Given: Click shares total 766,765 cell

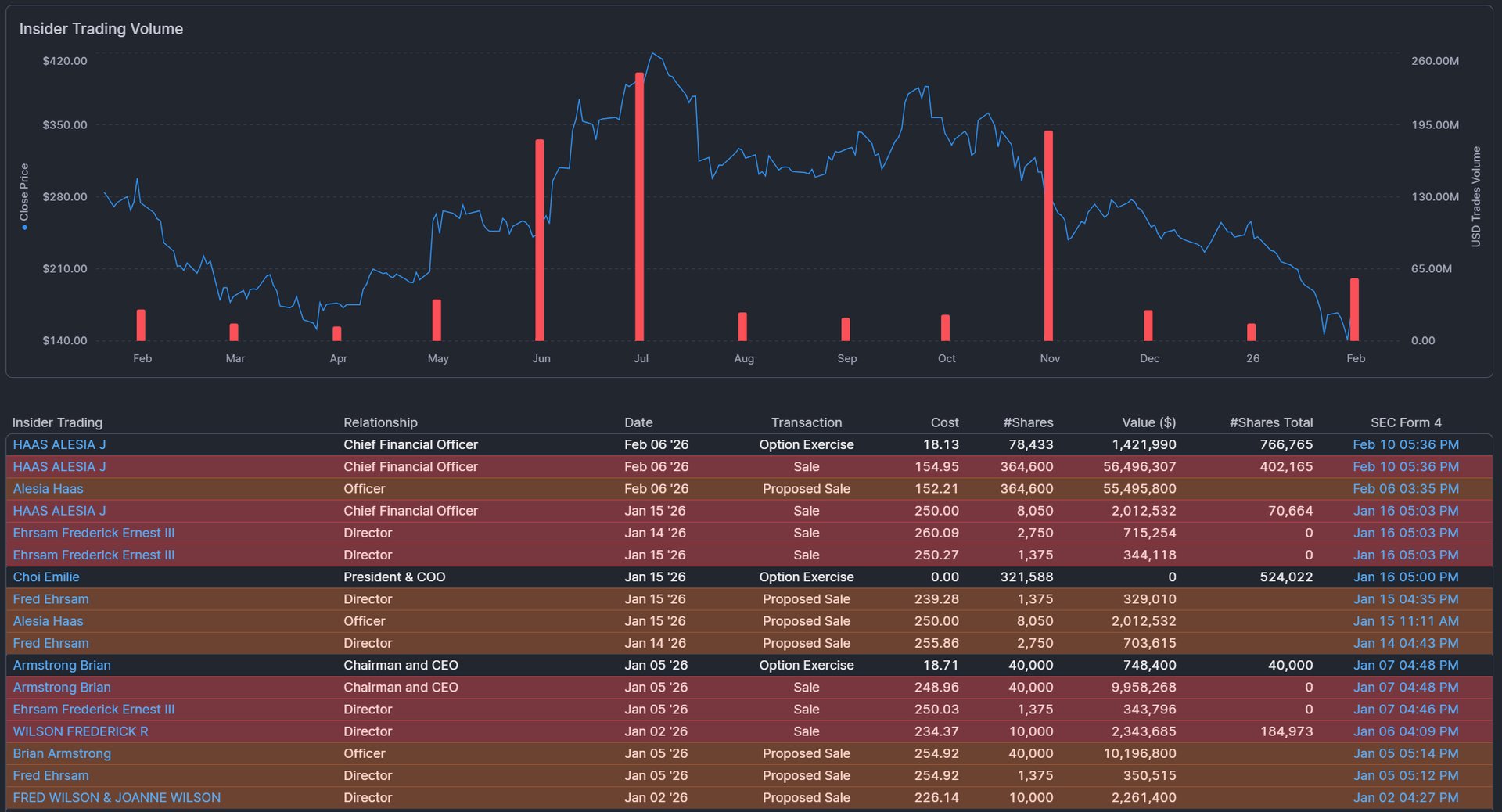Looking at the screenshot, I should coord(1286,444).
